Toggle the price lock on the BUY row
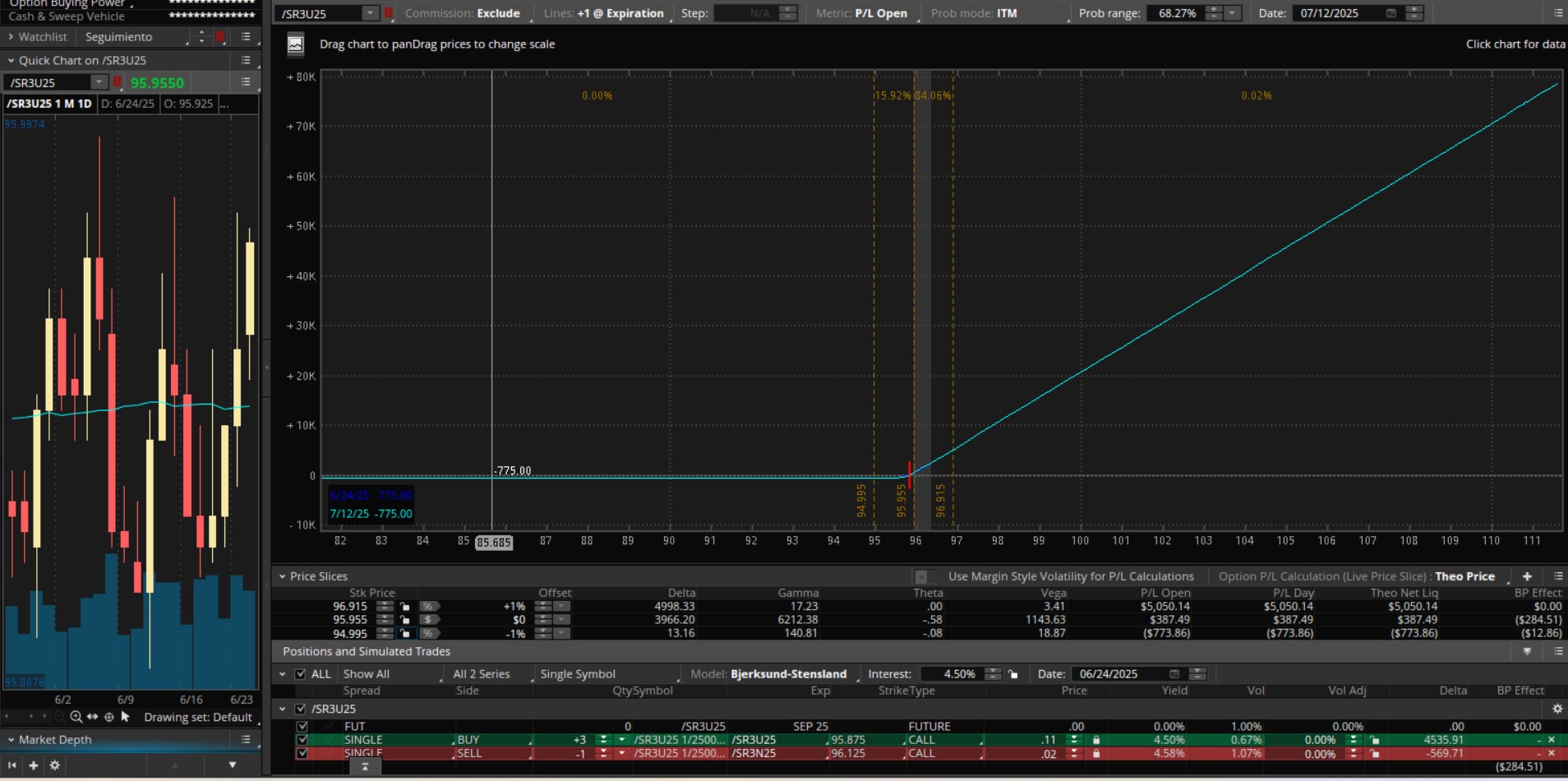The height and width of the screenshot is (781, 1568). (x=1095, y=740)
